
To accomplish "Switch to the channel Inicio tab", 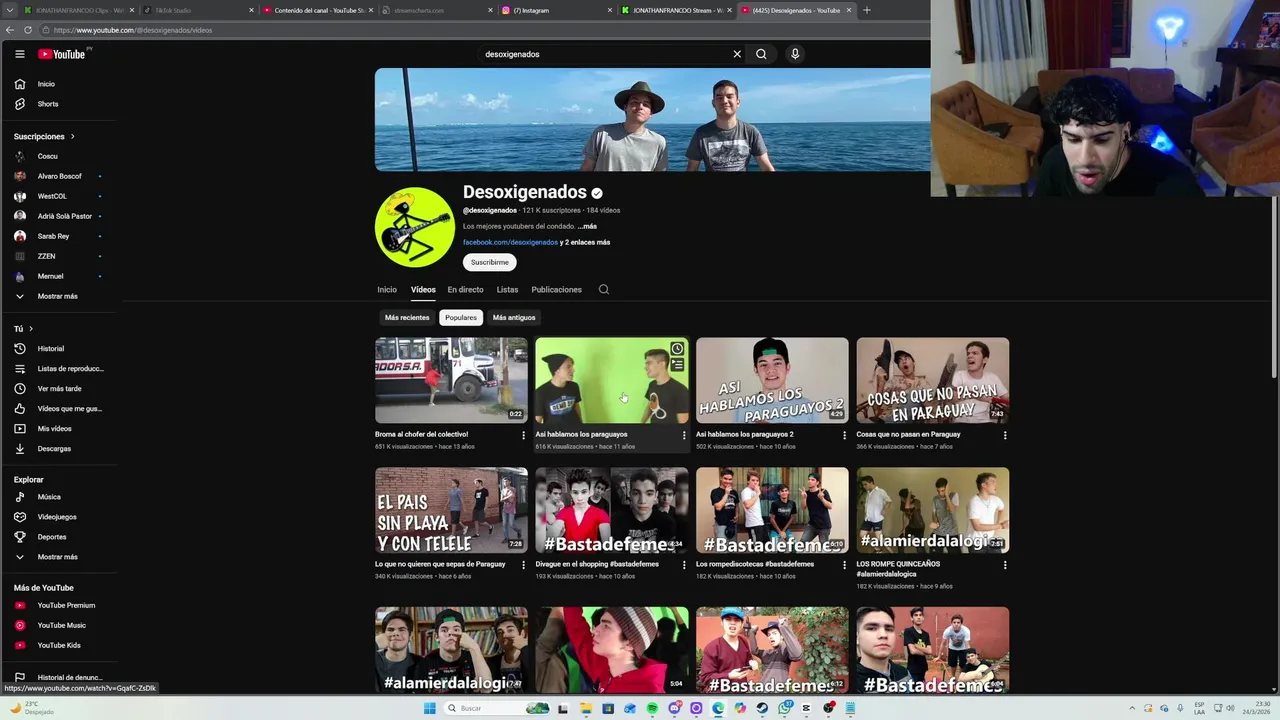I will (x=387, y=290).
